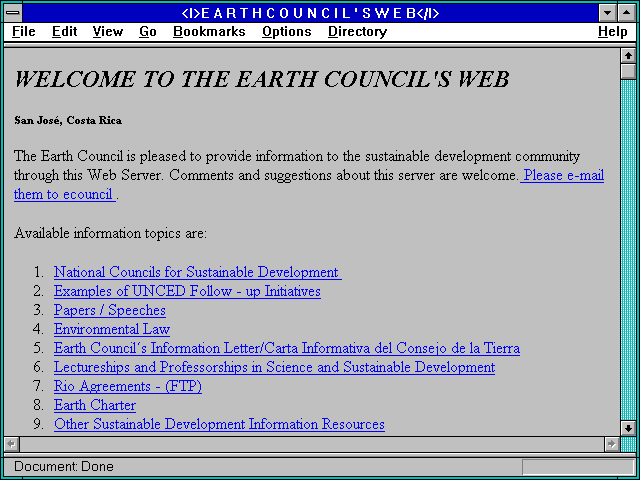
Task: Click the window title bar text
Action: tap(310, 13)
